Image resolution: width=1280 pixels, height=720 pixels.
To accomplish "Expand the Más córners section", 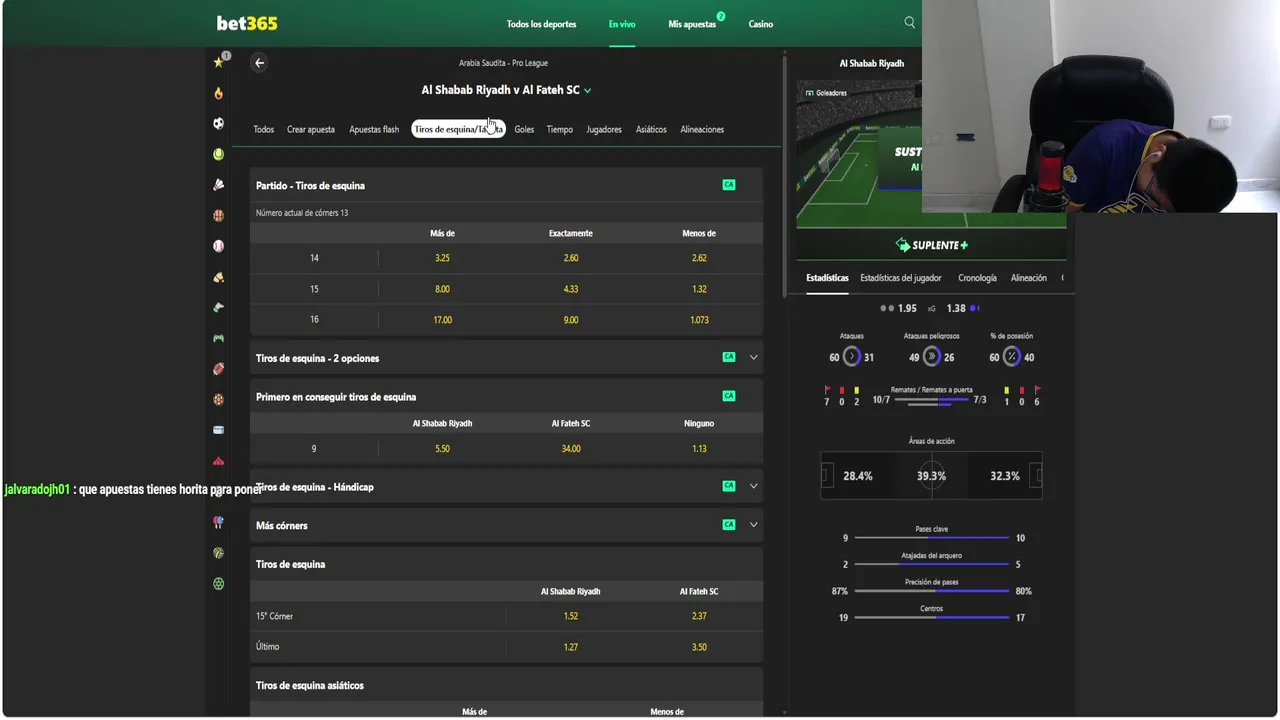I will 754,525.
